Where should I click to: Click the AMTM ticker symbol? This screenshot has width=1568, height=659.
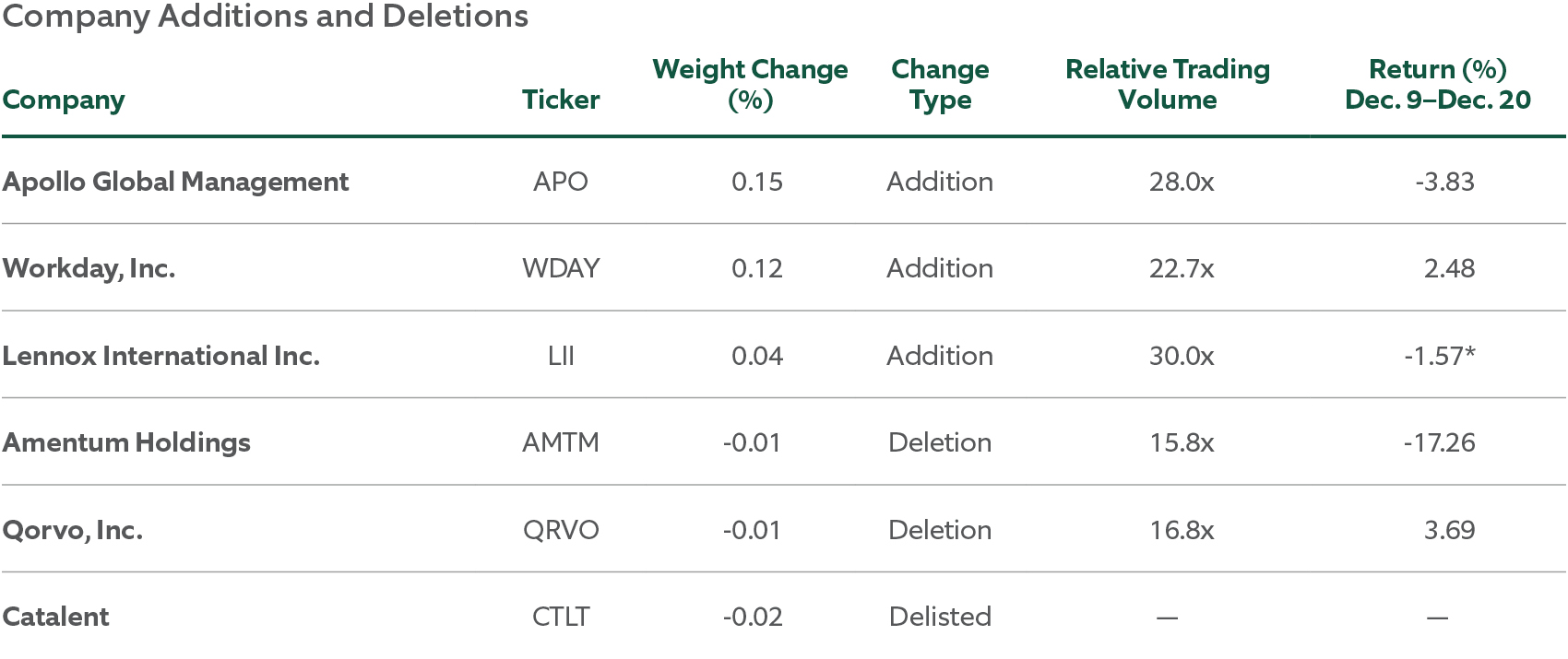pos(561,442)
